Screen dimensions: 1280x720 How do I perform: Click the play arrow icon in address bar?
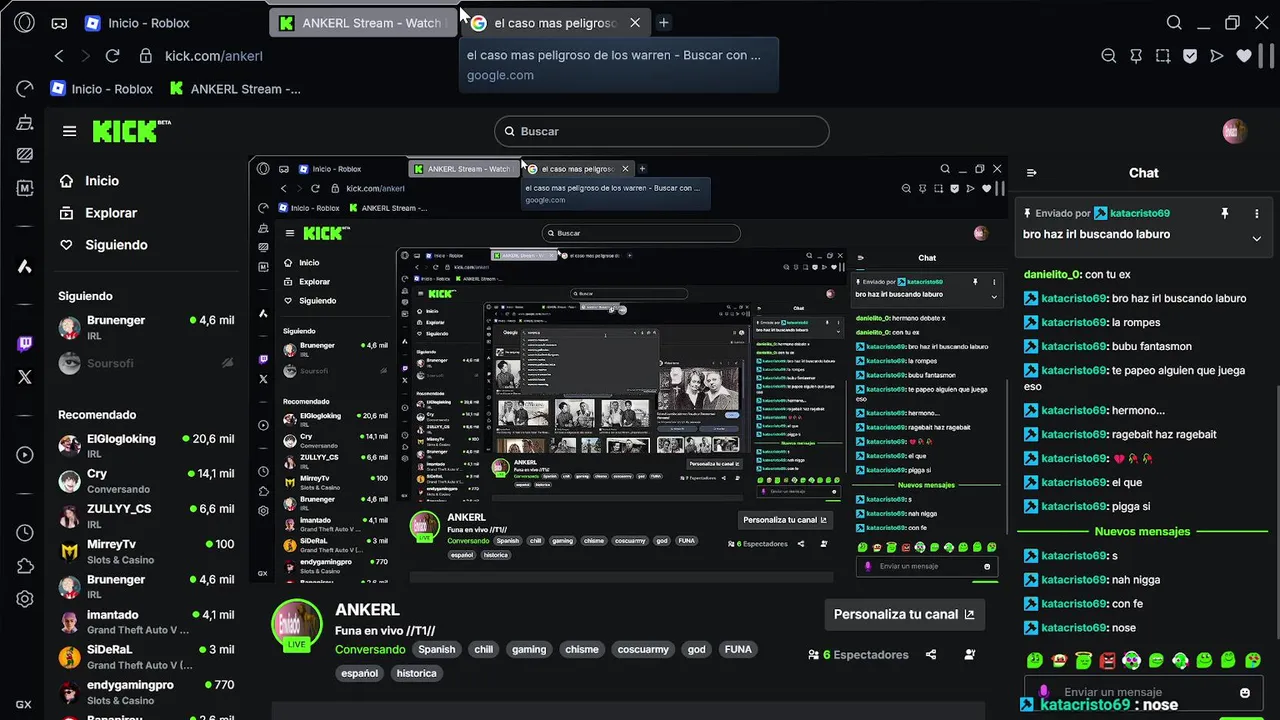(1217, 56)
